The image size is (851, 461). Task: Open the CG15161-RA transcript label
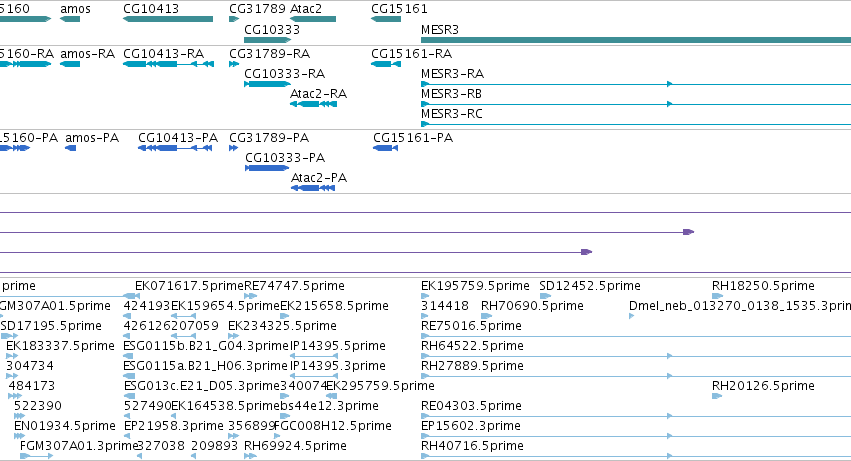411,54
